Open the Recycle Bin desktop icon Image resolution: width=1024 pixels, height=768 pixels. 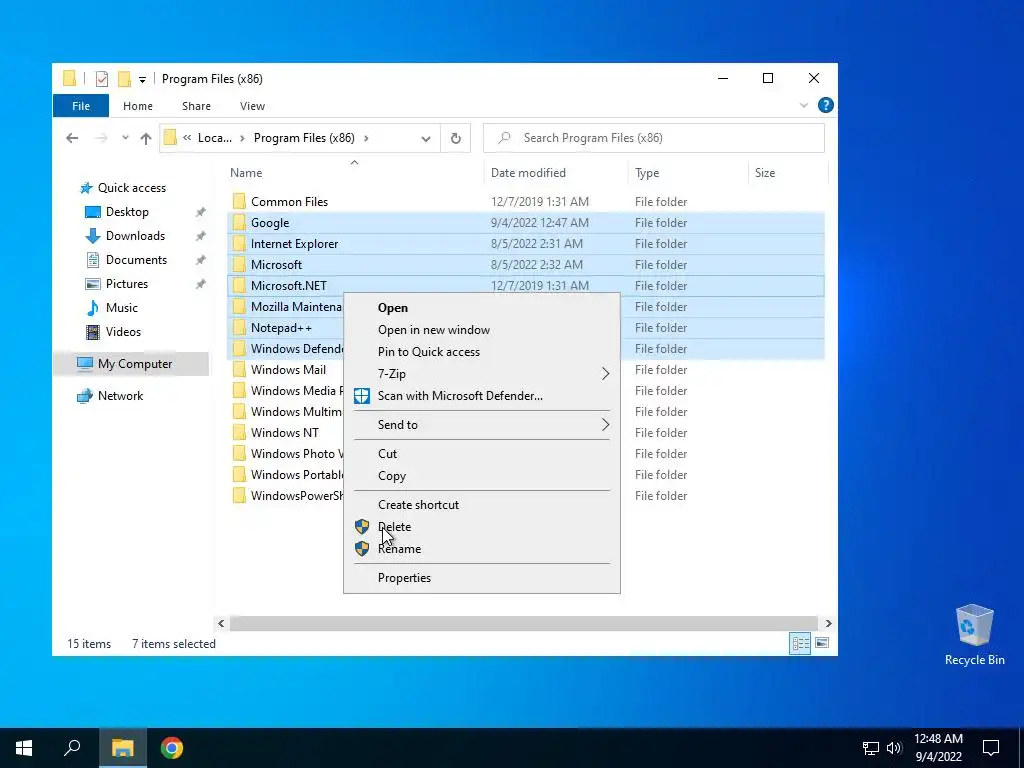[x=974, y=634]
